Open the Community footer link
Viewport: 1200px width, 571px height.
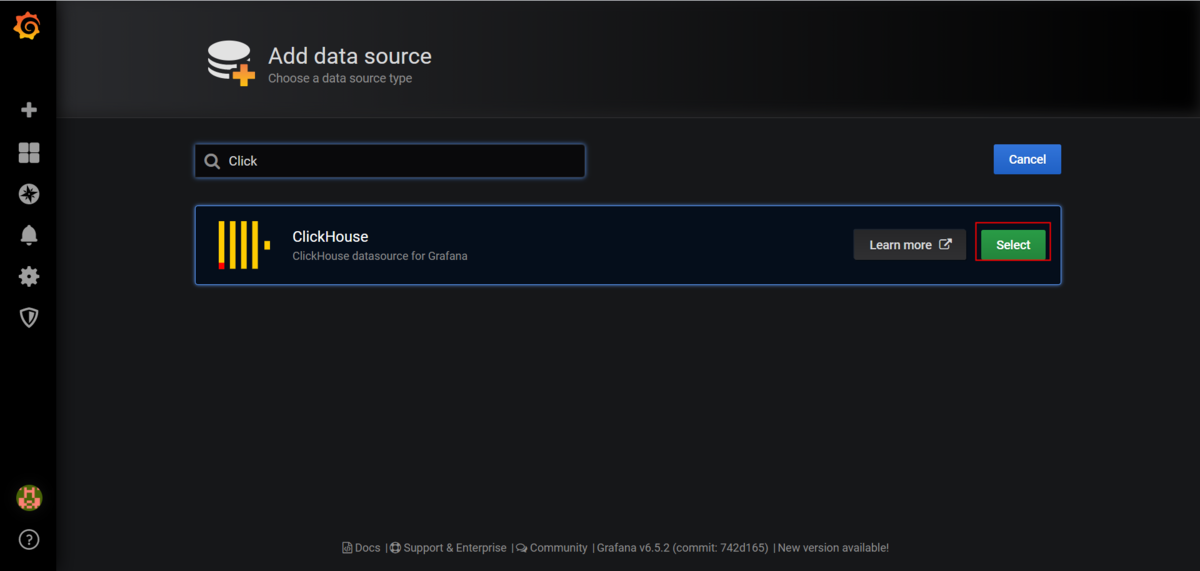point(552,548)
